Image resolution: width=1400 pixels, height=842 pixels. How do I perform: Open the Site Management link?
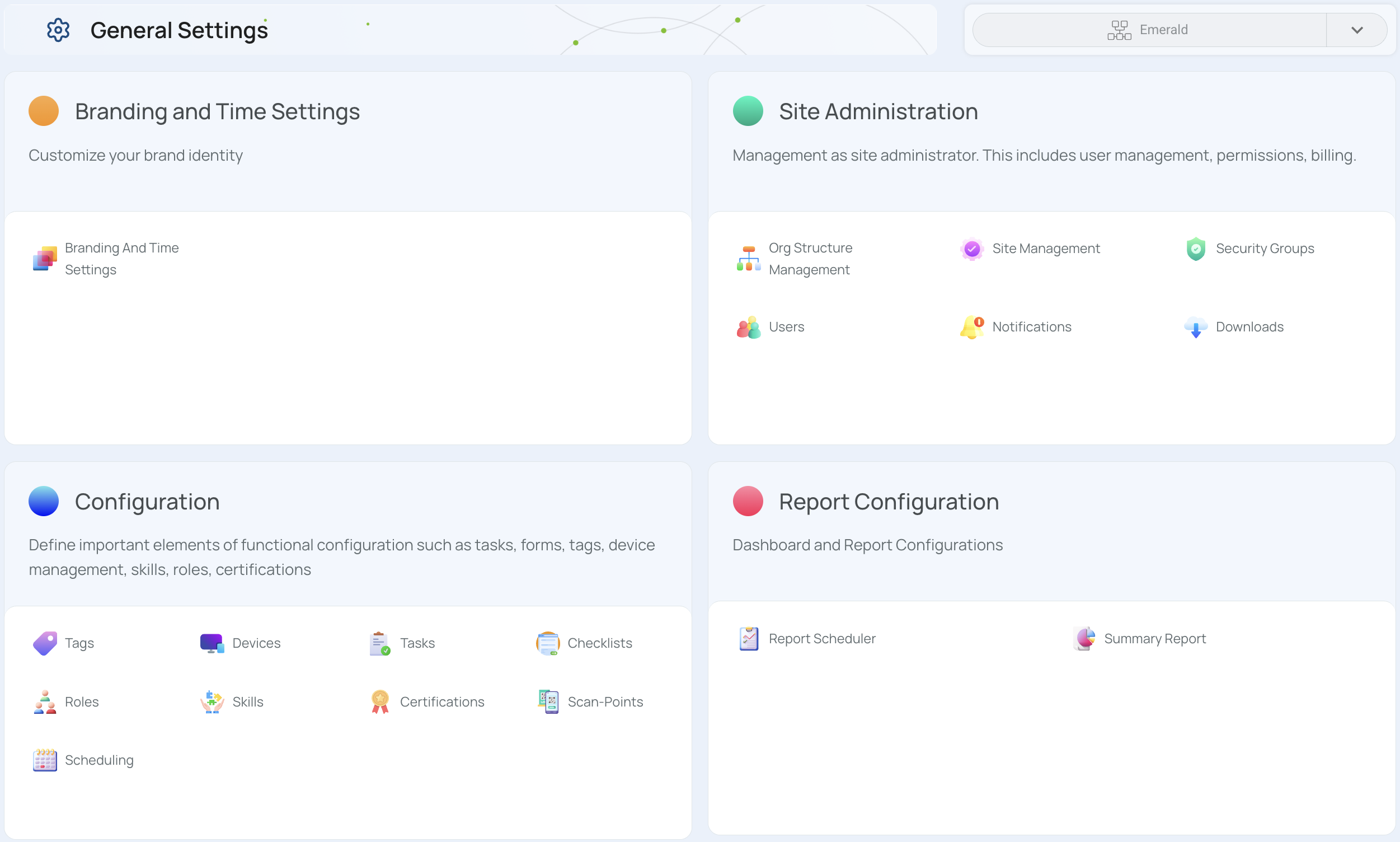click(1046, 249)
